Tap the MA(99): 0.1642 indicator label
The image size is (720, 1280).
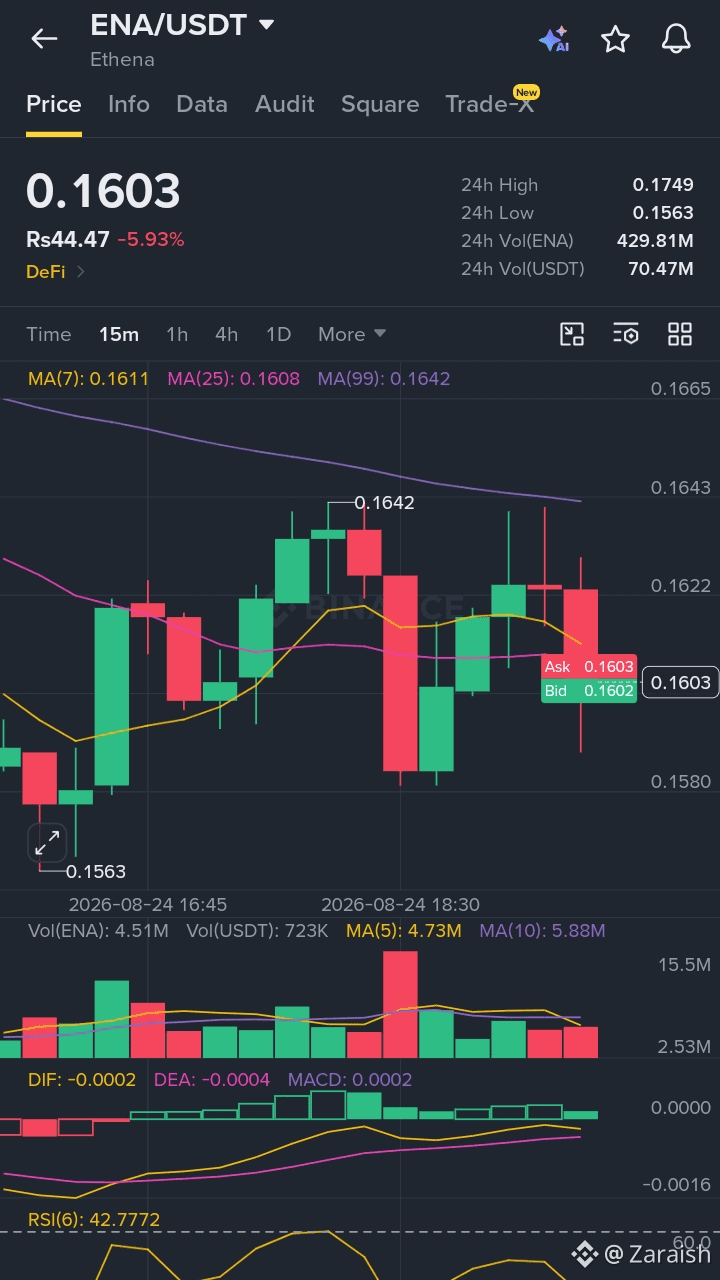click(x=384, y=379)
